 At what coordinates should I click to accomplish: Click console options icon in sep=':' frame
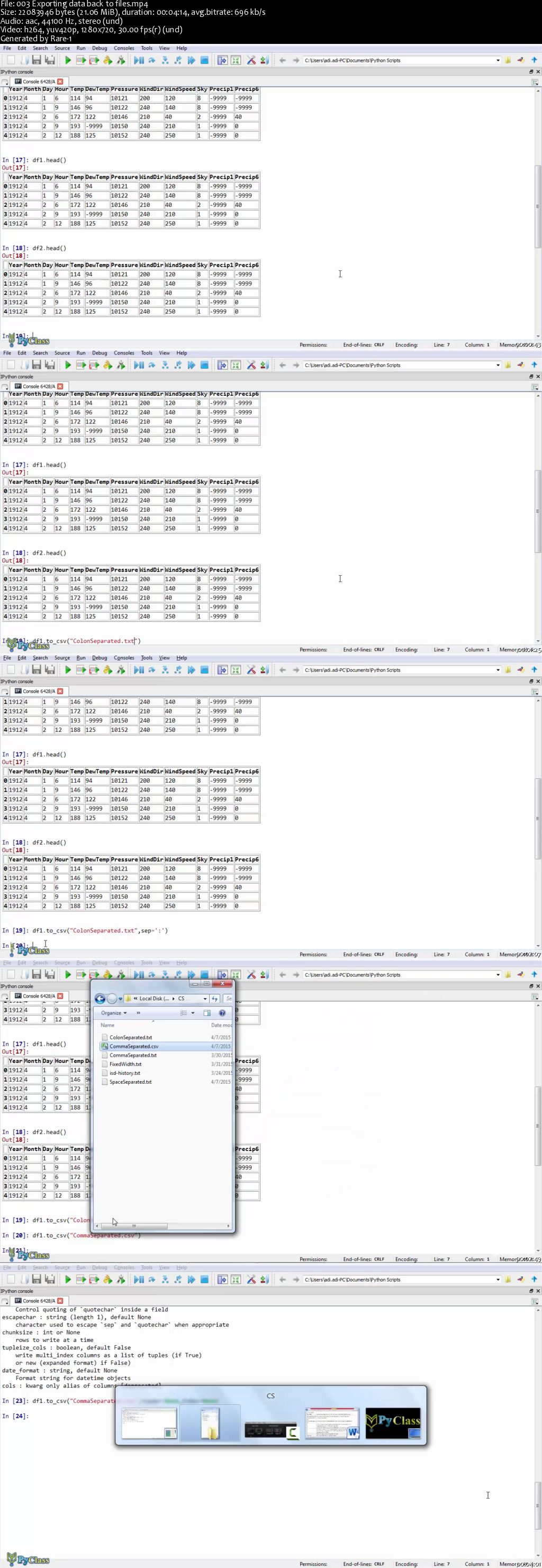coord(535,692)
